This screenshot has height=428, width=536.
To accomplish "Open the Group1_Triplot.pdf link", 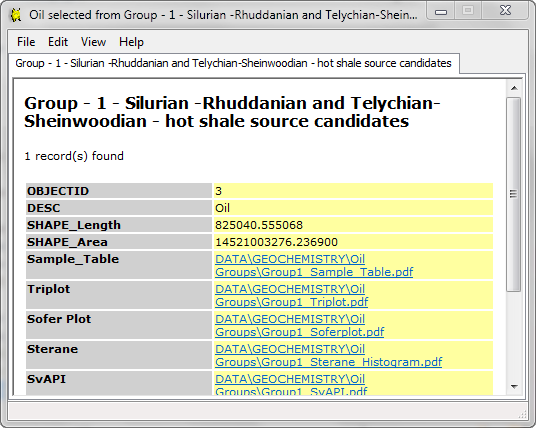I will (291, 296).
